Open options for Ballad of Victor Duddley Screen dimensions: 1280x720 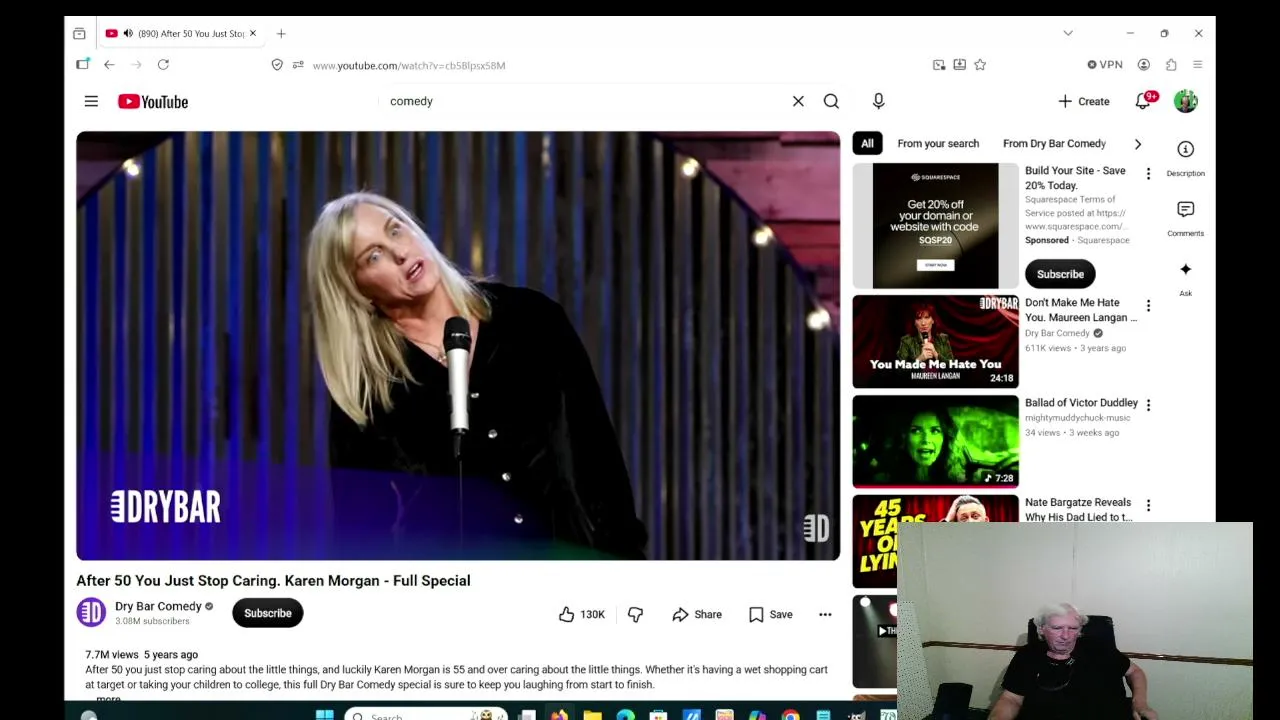pos(1148,405)
